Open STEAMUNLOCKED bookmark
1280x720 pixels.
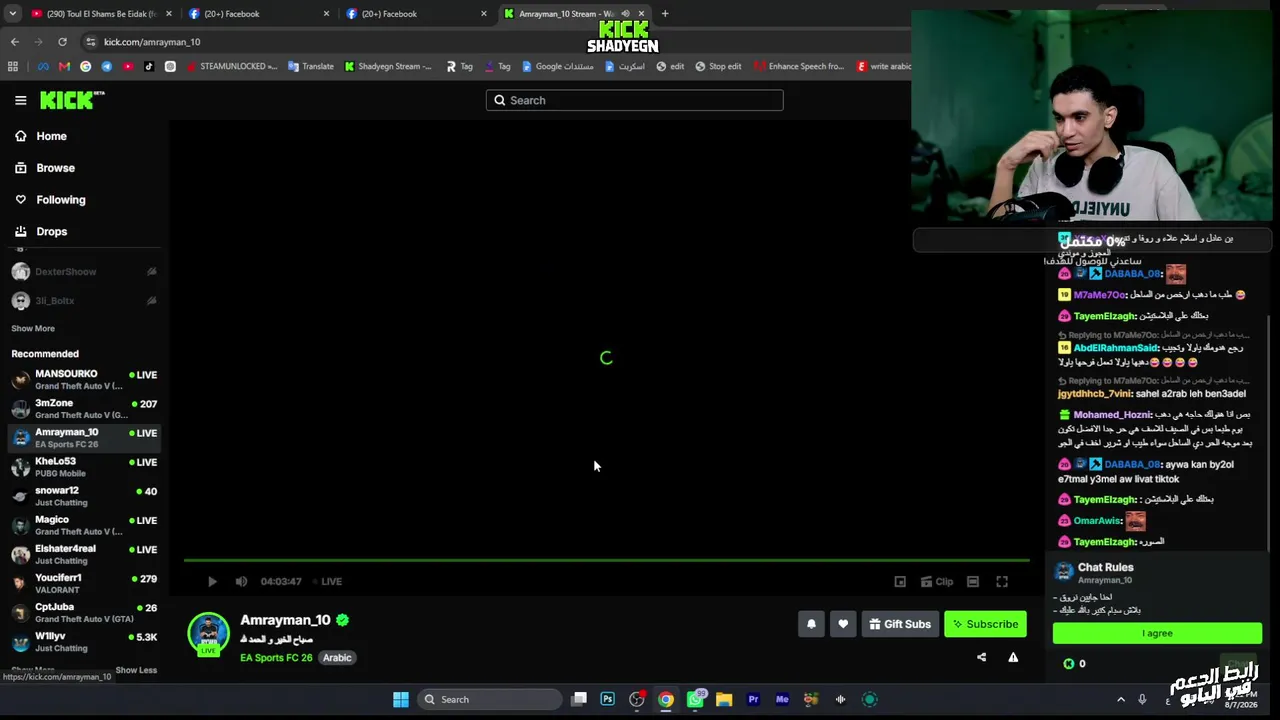point(232,67)
